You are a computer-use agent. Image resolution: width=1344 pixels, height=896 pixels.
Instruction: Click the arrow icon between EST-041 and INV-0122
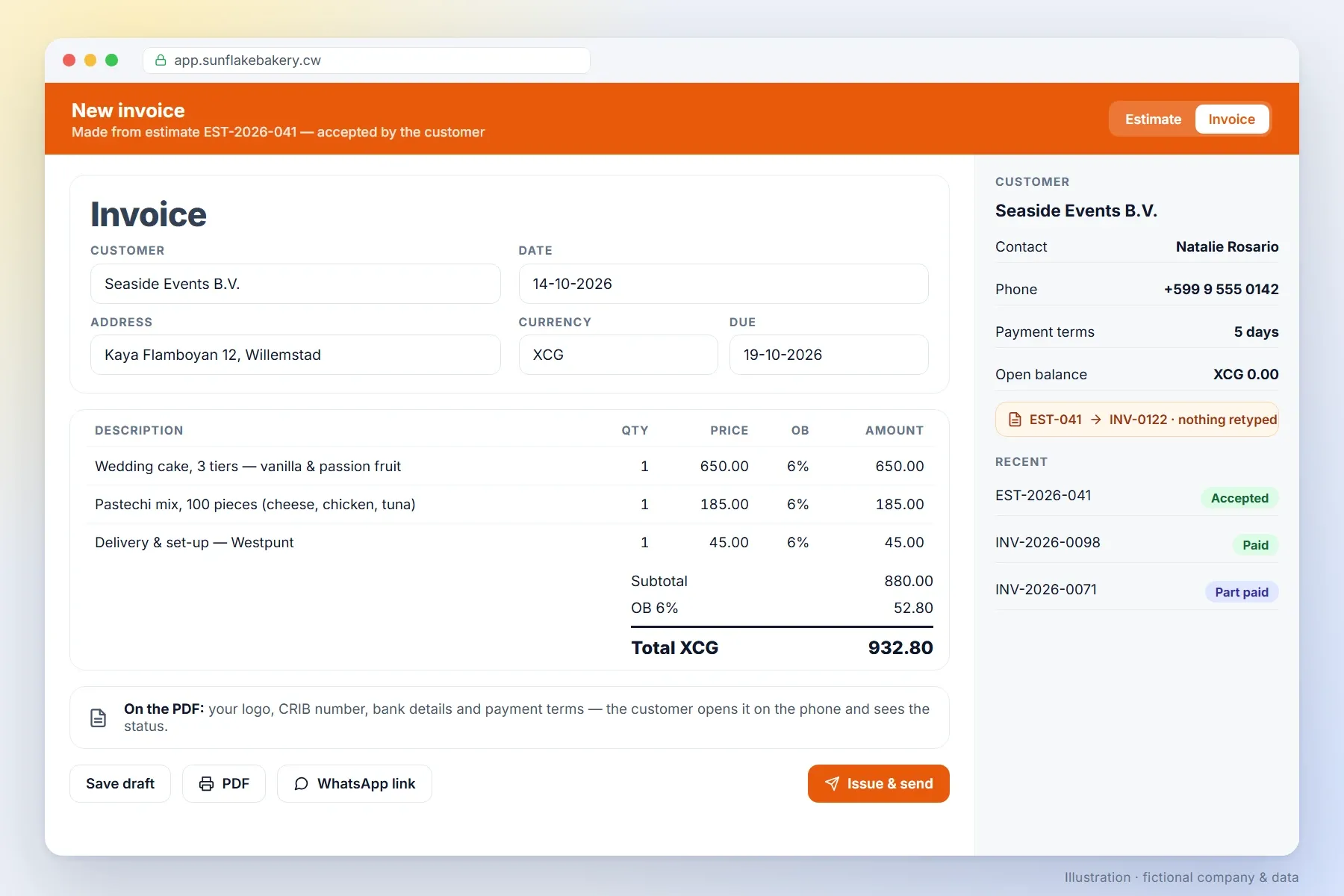coord(1095,420)
